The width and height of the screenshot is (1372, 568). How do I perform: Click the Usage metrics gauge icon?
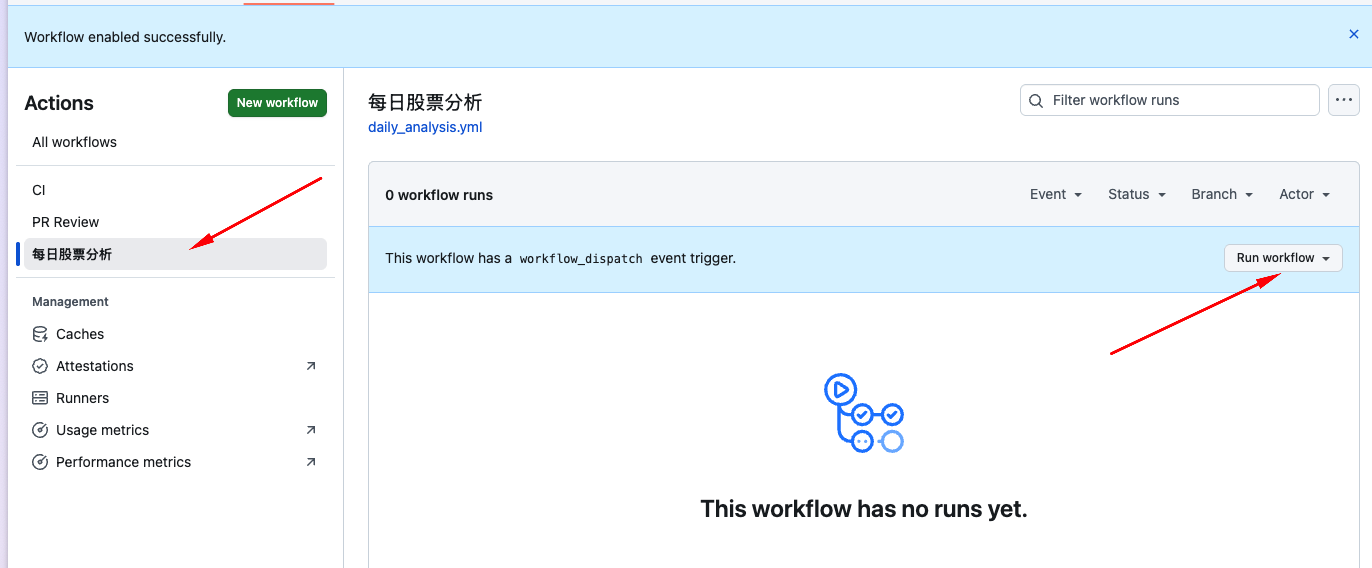click(40, 430)
